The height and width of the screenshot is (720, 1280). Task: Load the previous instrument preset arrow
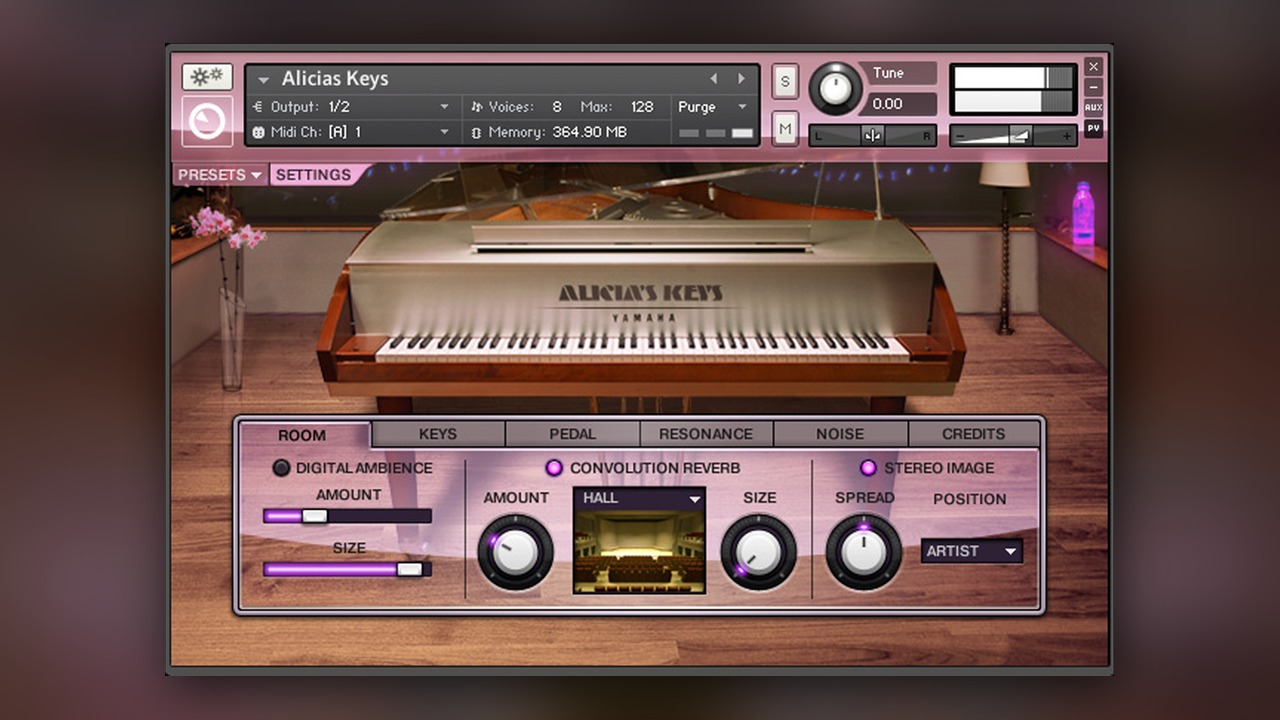pyautogui.click(x=714, y=79)
